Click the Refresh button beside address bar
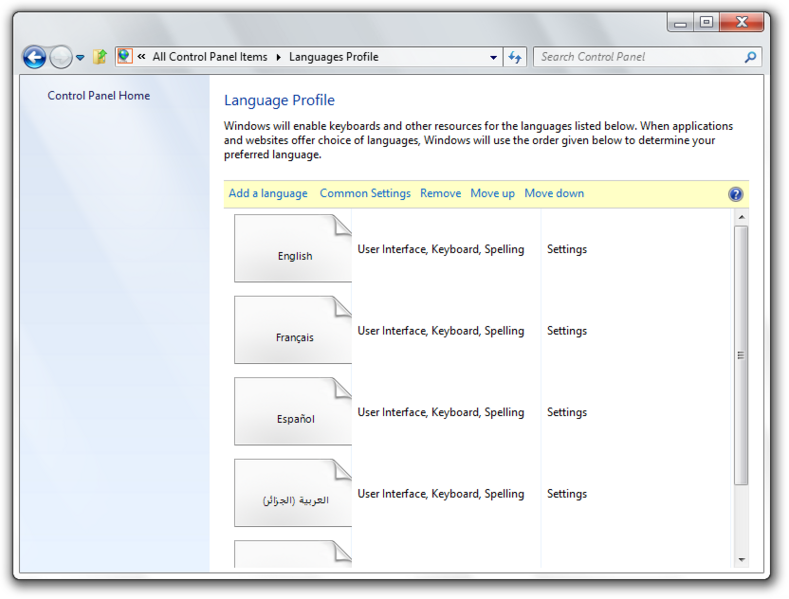The width and height of the screenshot is (789, 599). (x=515, y=58)
